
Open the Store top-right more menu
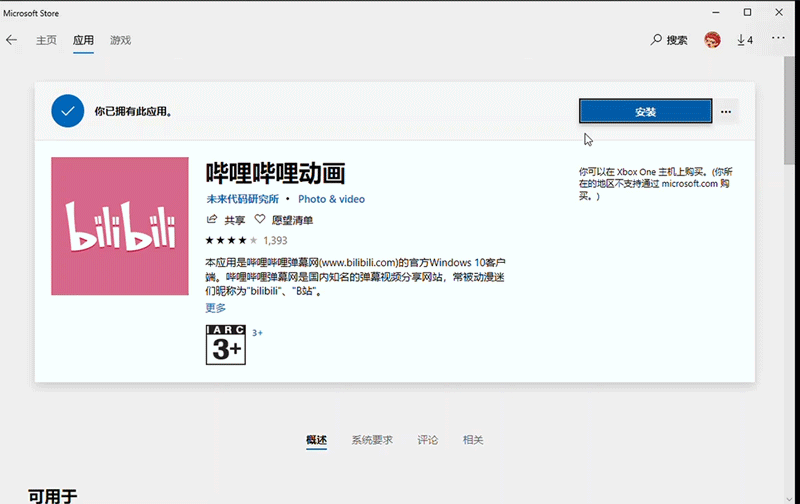[x=778, y=38]
